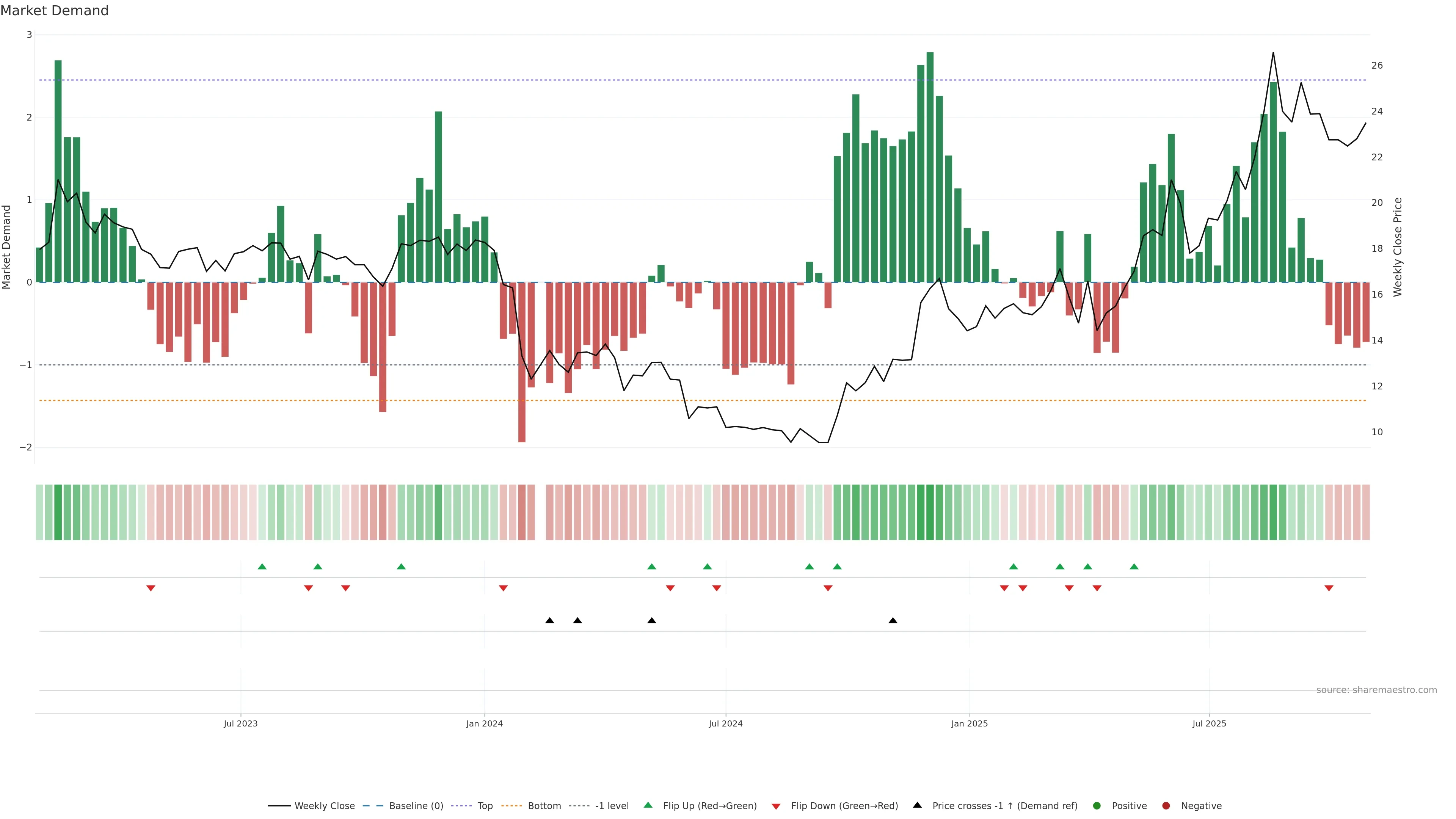The width and height of the screenshot is (1456, 819).
Task: Click the red Flip Down triangle in legend
Action: pyautogui.click(x=776, y=806)
